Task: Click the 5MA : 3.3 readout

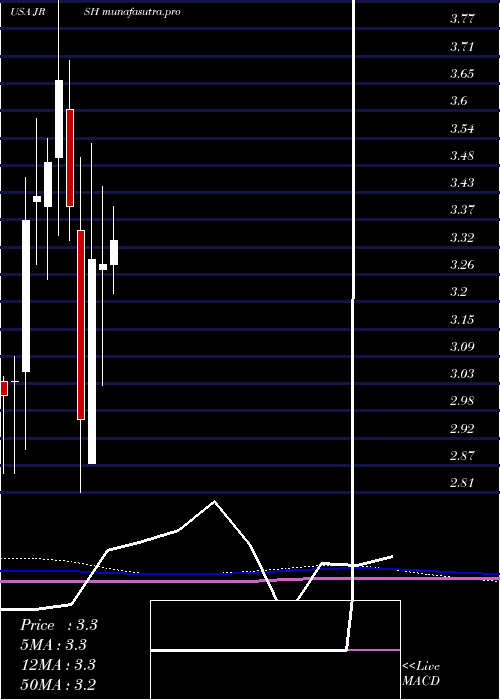Action: point(53,645)
